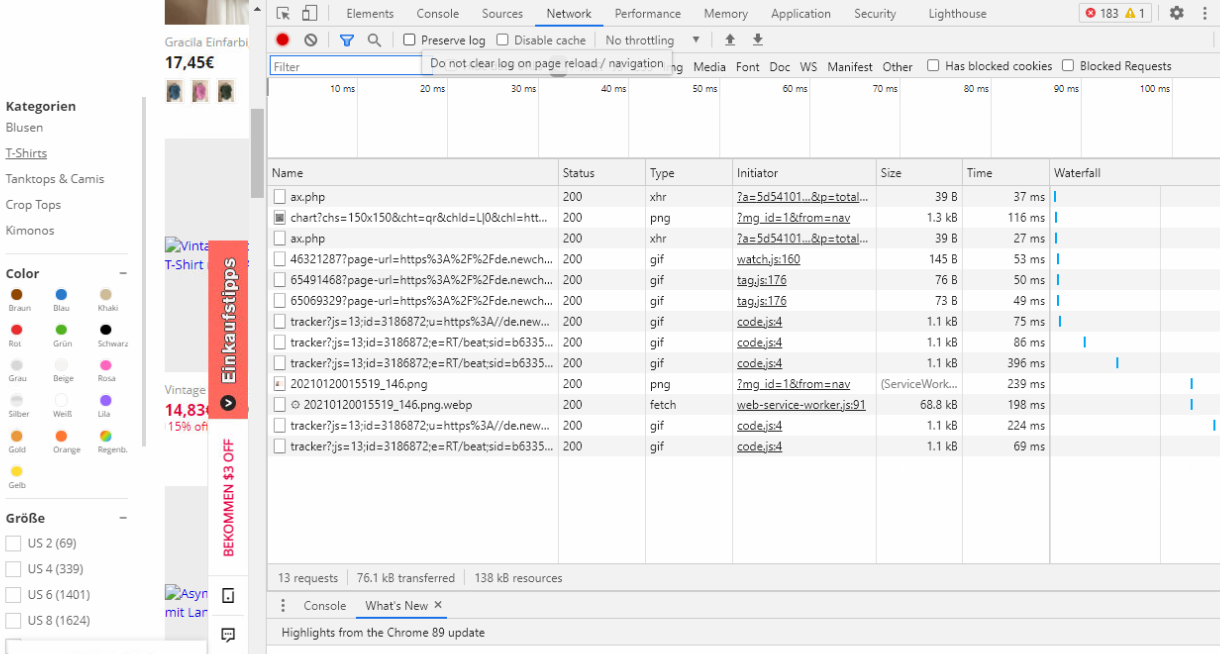1220x654 pixels.
Task: Sort requests by Type column header
Action: pyautogui.click(x=688, y=173)
